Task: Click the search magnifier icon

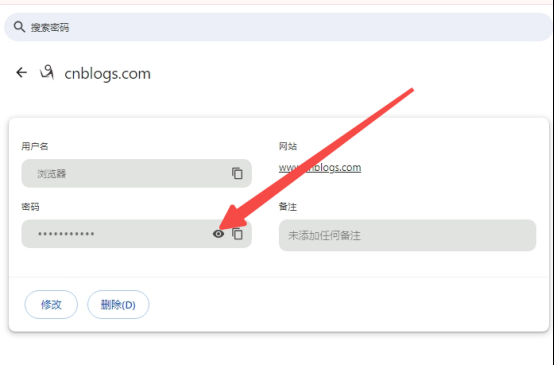Action: [19, 27]
